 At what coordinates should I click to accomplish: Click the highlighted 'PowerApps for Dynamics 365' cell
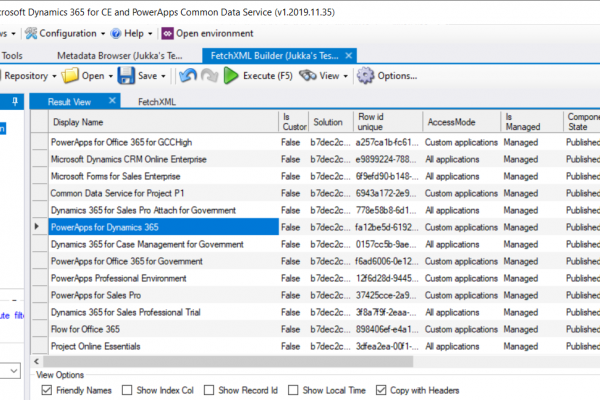pyautogui.click(x=163, y=227)
